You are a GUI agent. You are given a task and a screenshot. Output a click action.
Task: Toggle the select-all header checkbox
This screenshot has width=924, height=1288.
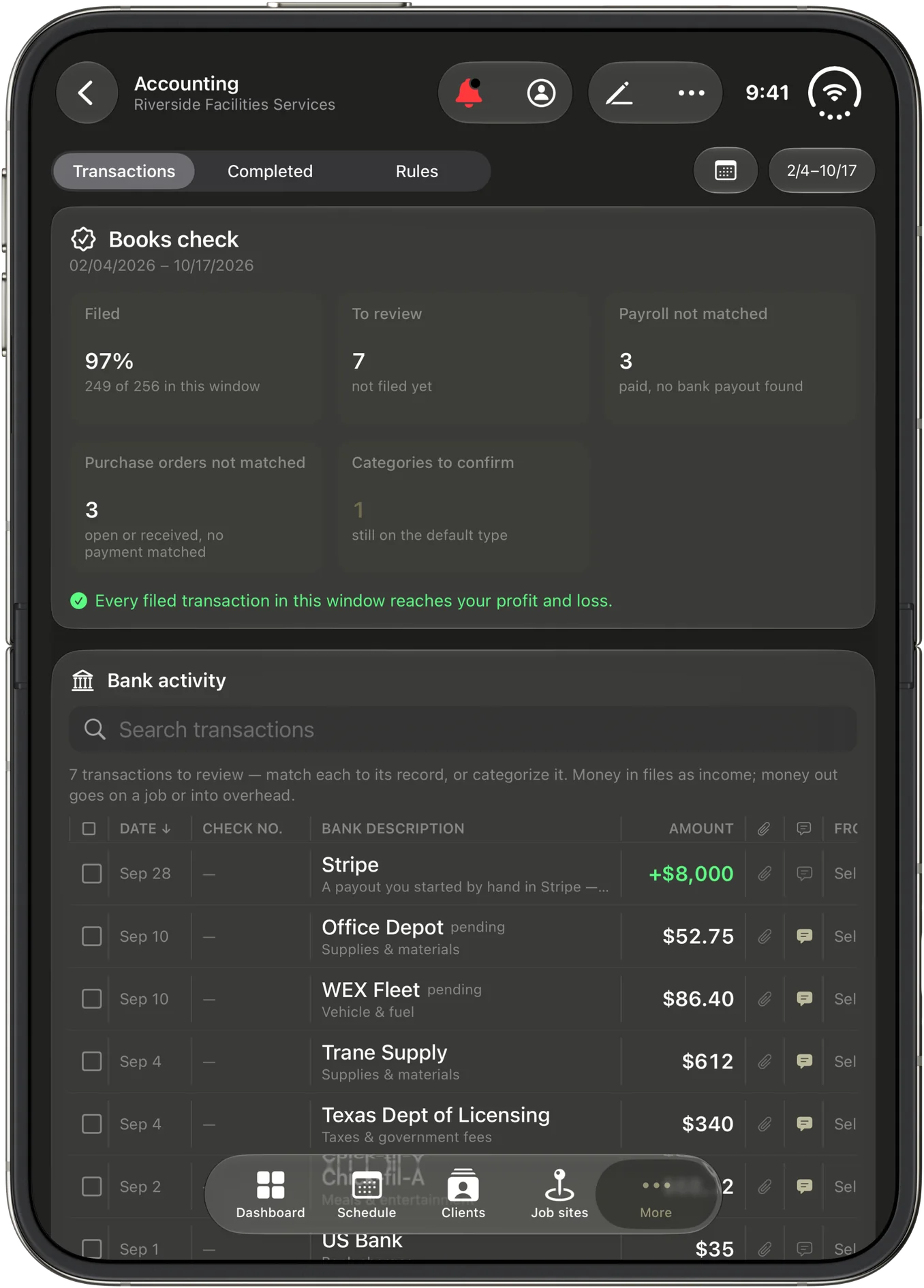coord(89,829)
